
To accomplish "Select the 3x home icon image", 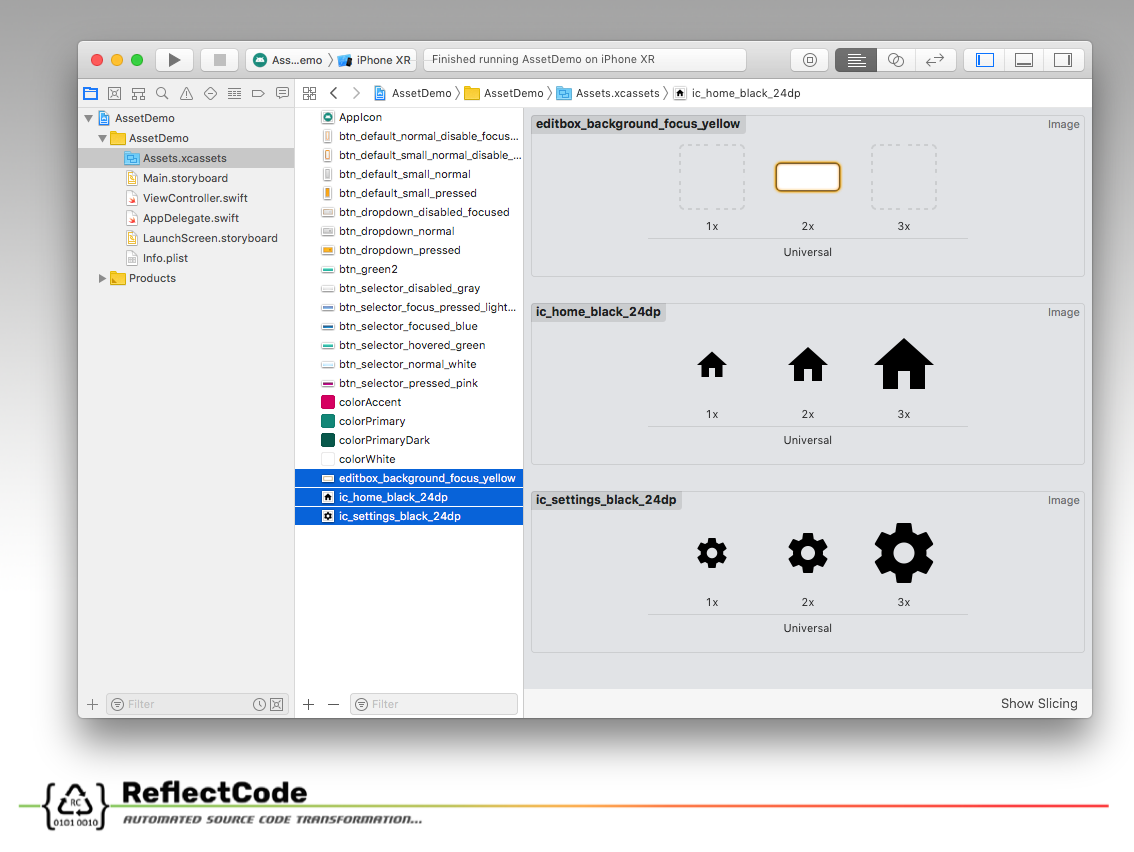I will pyautogui.click(x=904, y=365).
